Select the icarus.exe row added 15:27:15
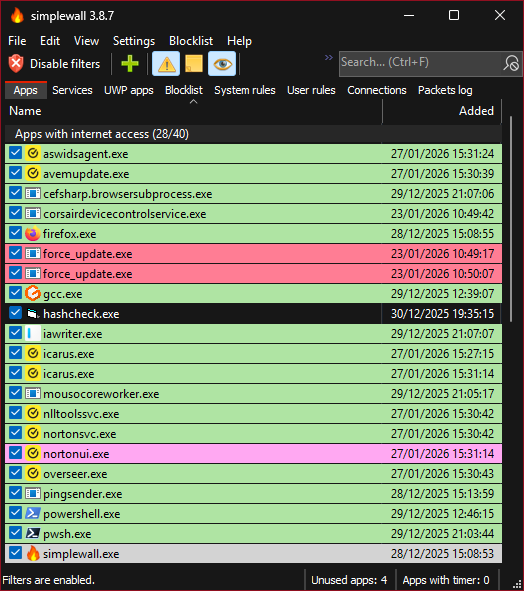The image size is (524, 591). click(x=253, y=354)
